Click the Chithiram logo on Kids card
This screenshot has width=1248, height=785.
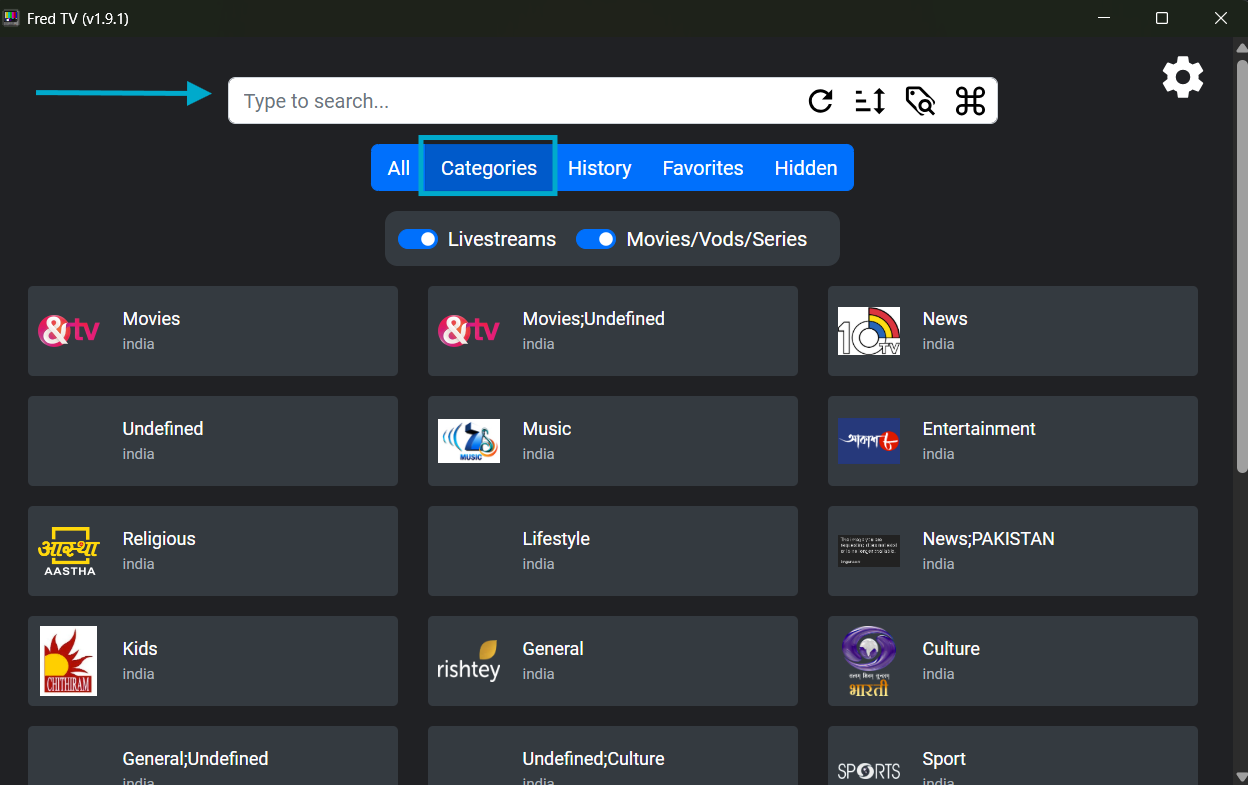click(x=69, y=661)
